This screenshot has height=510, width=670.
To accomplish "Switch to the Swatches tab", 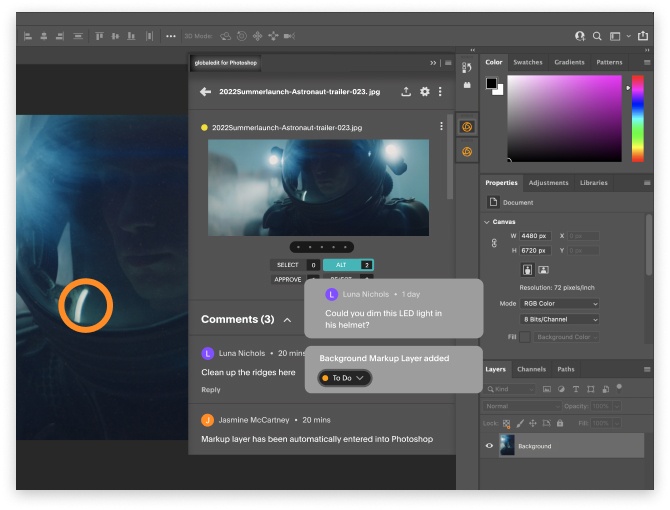I will coord(528,62).
